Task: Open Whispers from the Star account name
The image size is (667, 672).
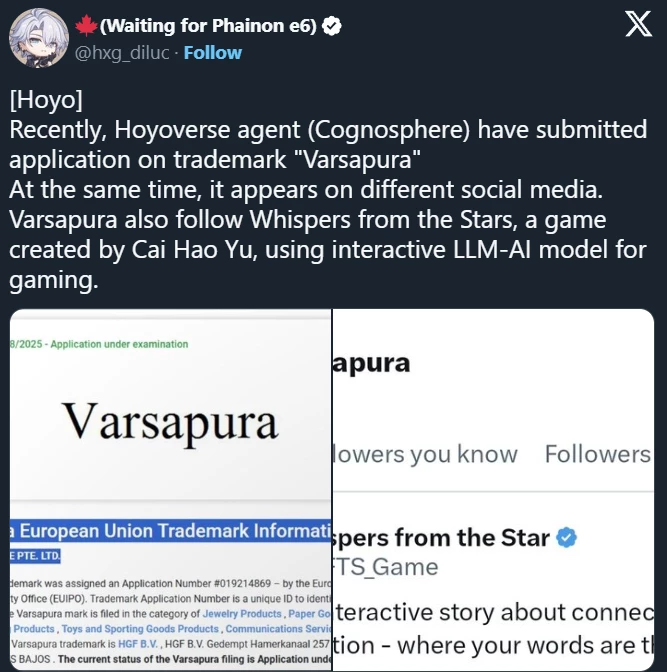Action: 442,538
